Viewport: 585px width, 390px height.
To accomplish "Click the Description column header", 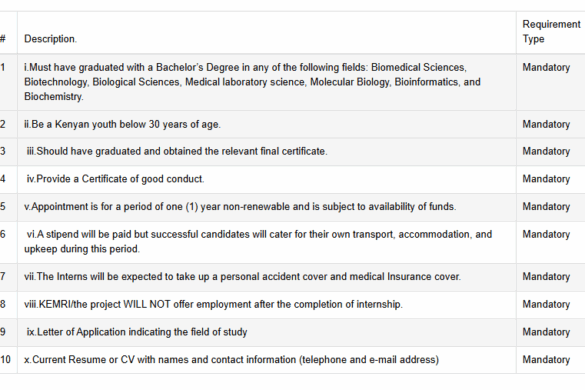I will tap(50, 39).
